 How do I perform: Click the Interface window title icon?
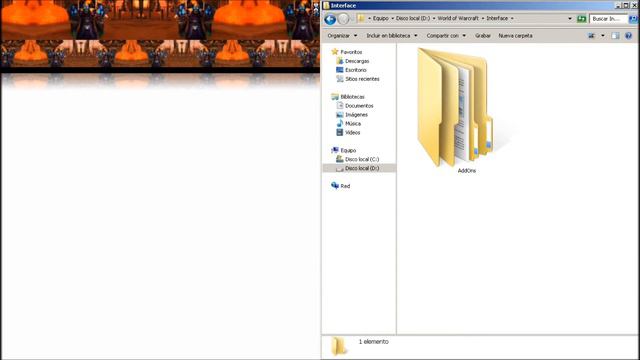click(x=326, y=5)
